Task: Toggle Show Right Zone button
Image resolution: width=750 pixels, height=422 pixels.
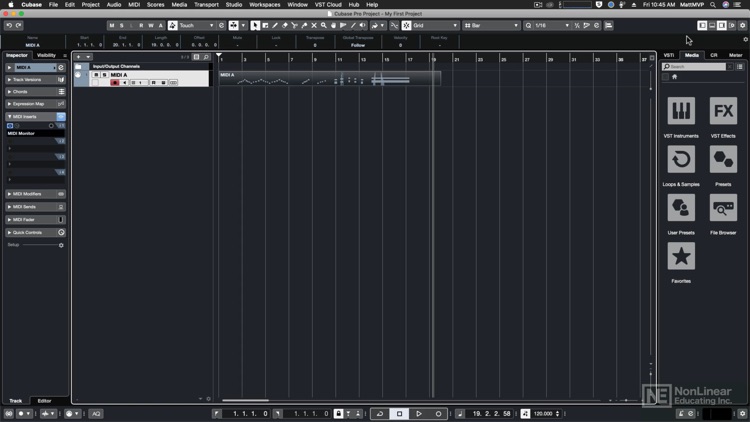Action: tap(722, 25)
